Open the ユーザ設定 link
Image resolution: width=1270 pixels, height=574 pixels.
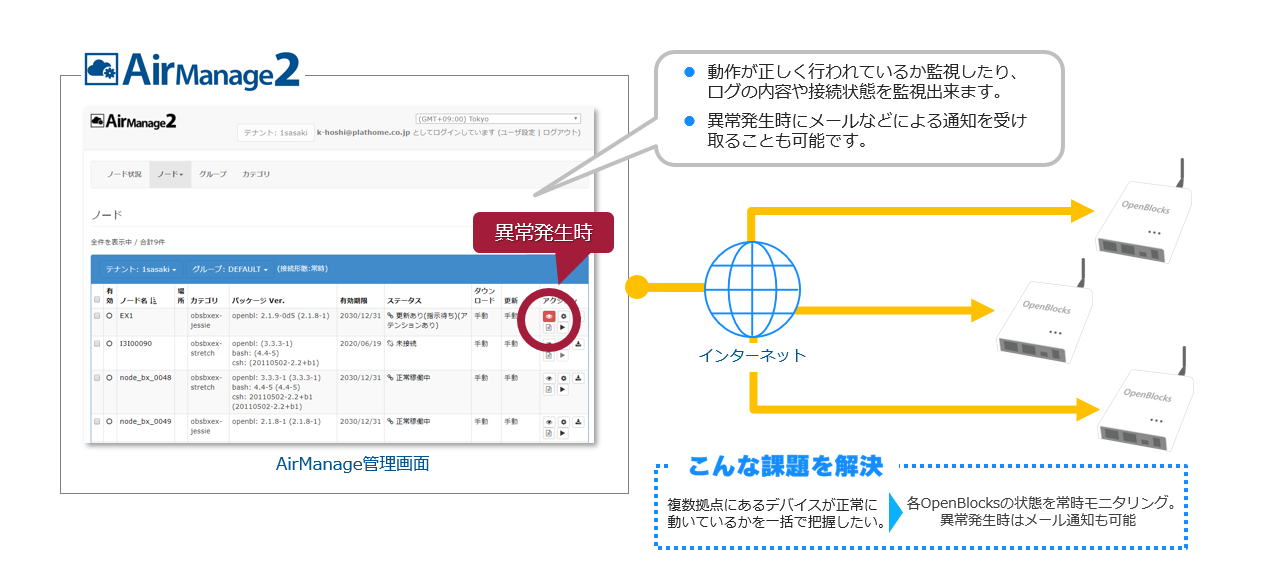click(517, 132)
